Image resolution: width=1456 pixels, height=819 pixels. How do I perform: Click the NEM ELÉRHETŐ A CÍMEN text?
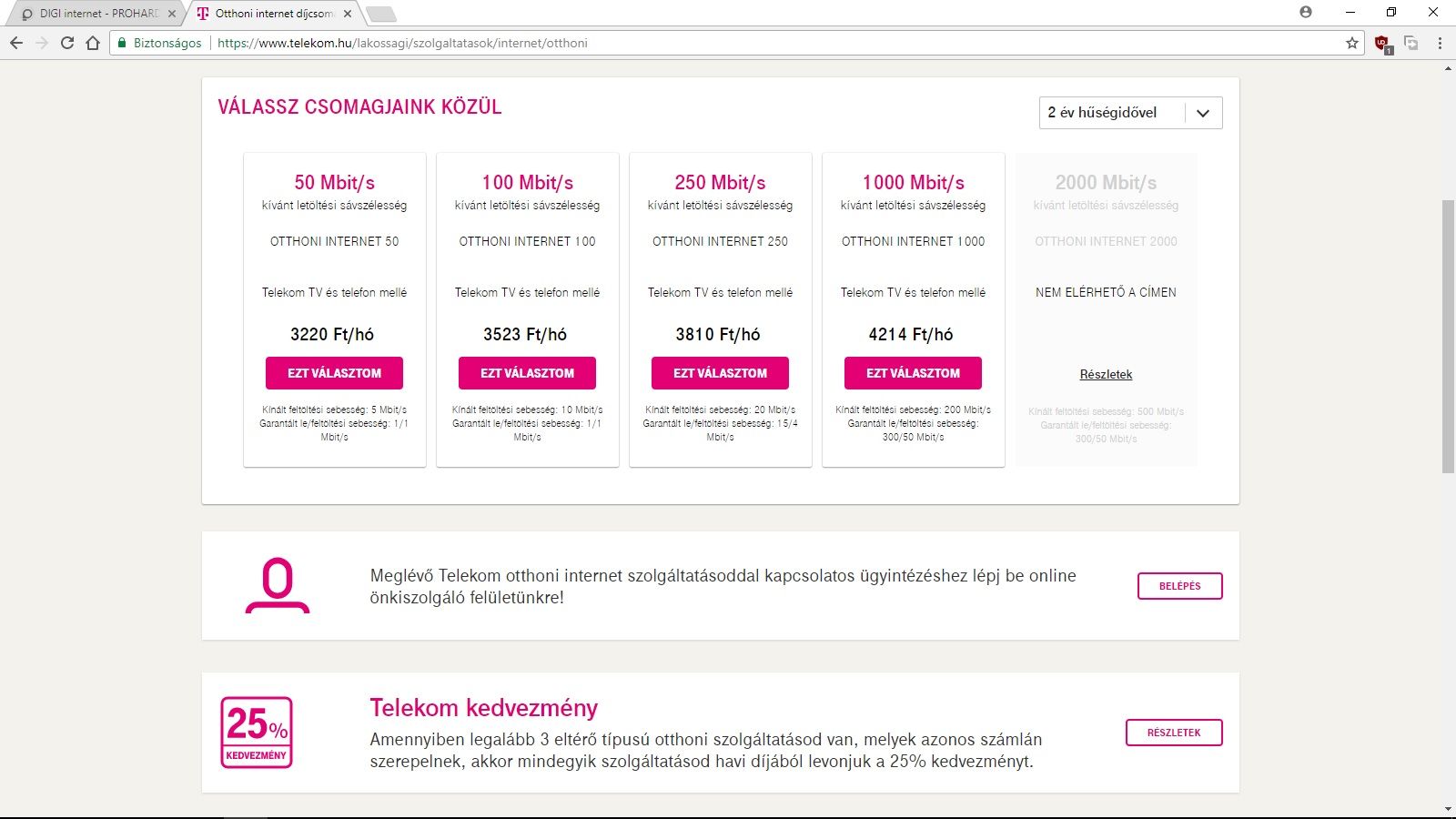pyautogui.click(x=1106, y=292)
